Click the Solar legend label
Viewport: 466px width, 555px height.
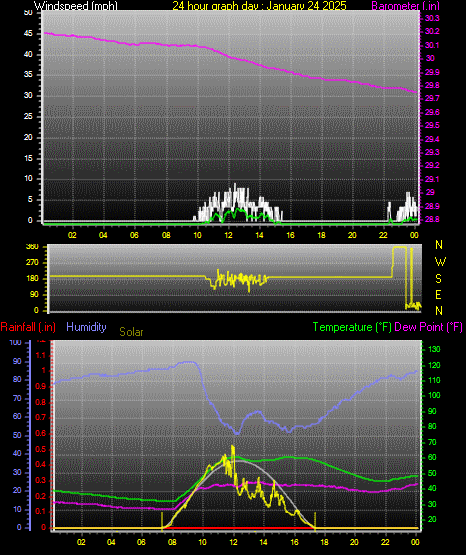coord(131,332)
